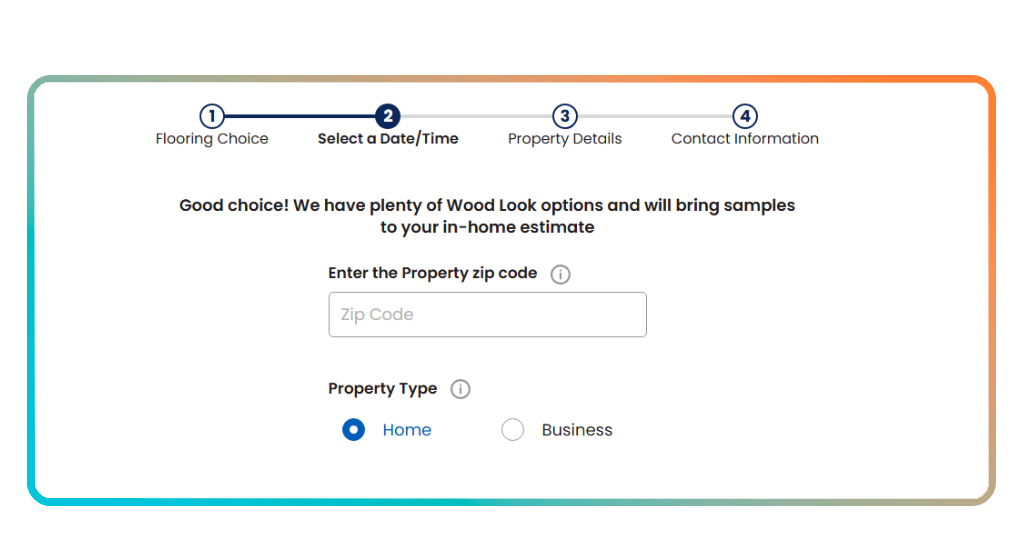This screenshot has height=536, width=1024.
Task: Choose the Home label text
Action: 407,430
